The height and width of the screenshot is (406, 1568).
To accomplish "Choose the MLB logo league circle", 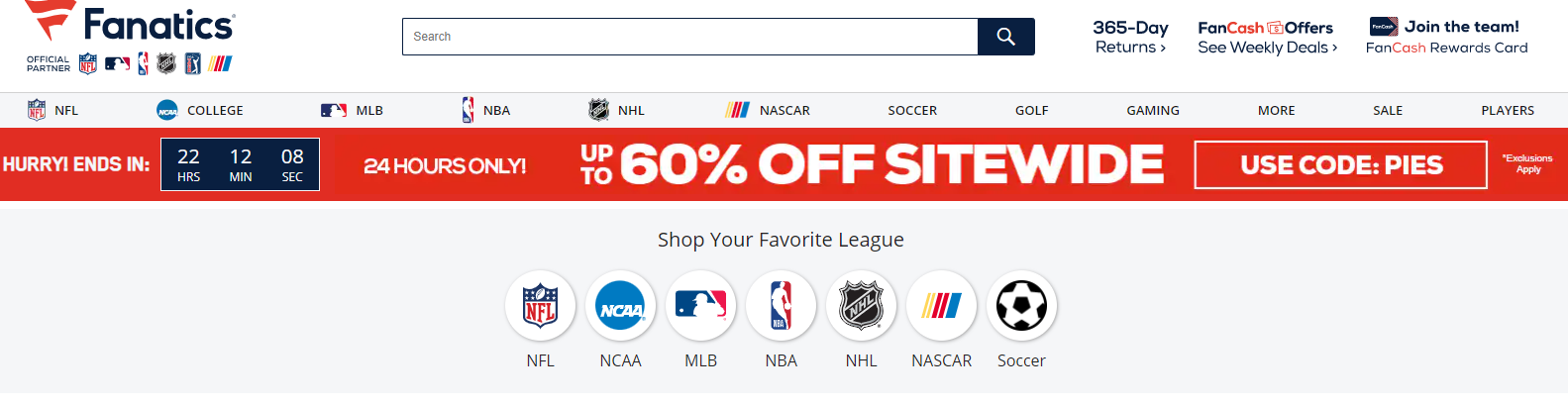I will [x=701, y=306].
